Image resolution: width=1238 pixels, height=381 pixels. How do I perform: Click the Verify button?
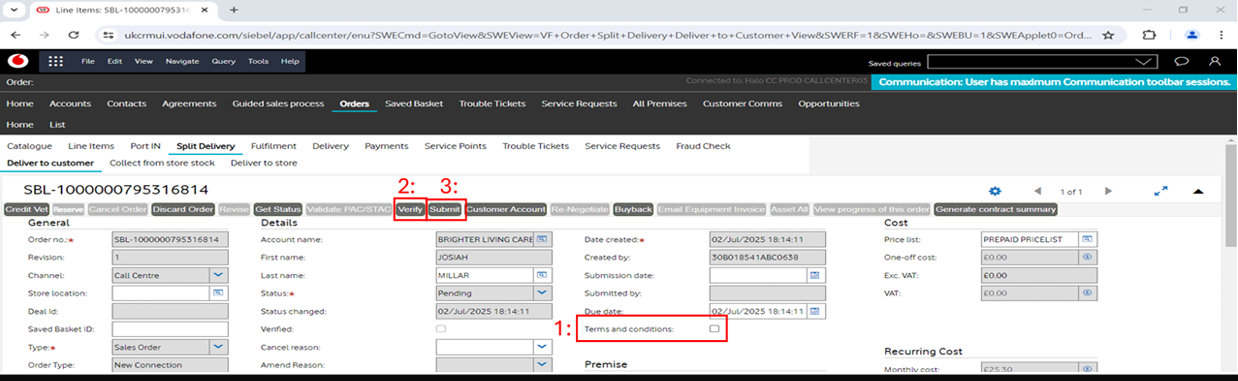(x=409, y=209)
